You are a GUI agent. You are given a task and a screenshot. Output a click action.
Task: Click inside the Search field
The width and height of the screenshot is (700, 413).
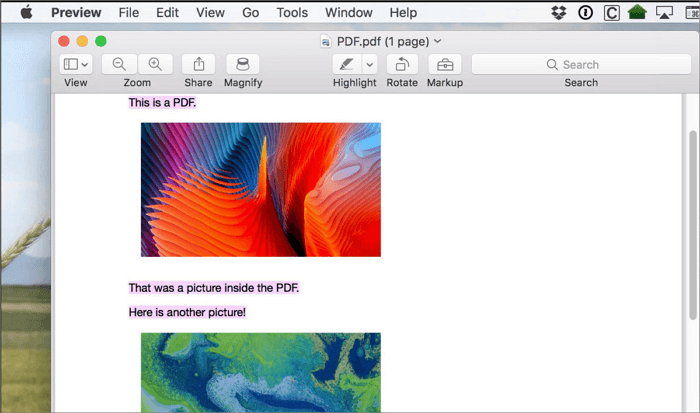tap(580, 64)
